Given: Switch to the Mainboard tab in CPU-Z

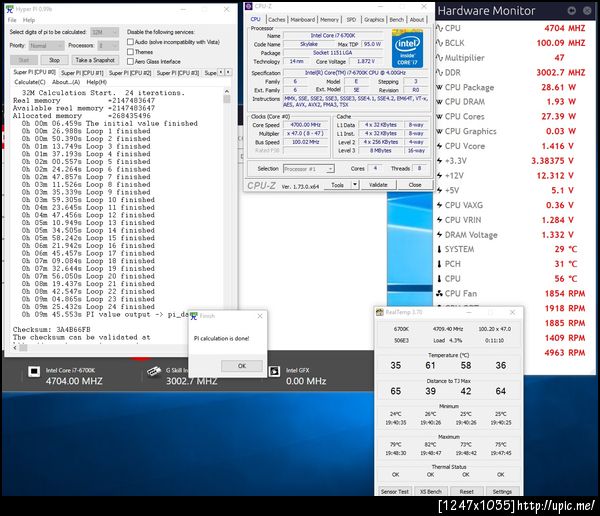Looking at the screenshot, I should click(303, 20).
